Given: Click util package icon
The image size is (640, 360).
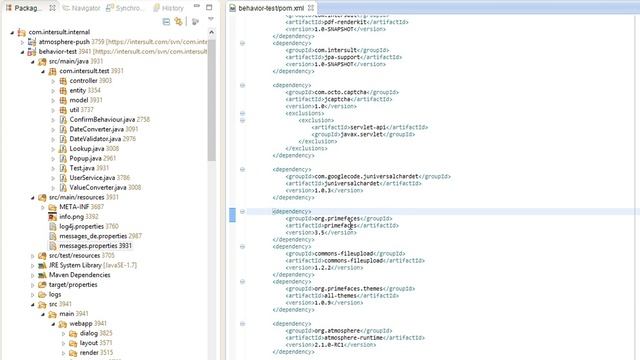Looking at the screenshot, I should click(x=63, y=110).
